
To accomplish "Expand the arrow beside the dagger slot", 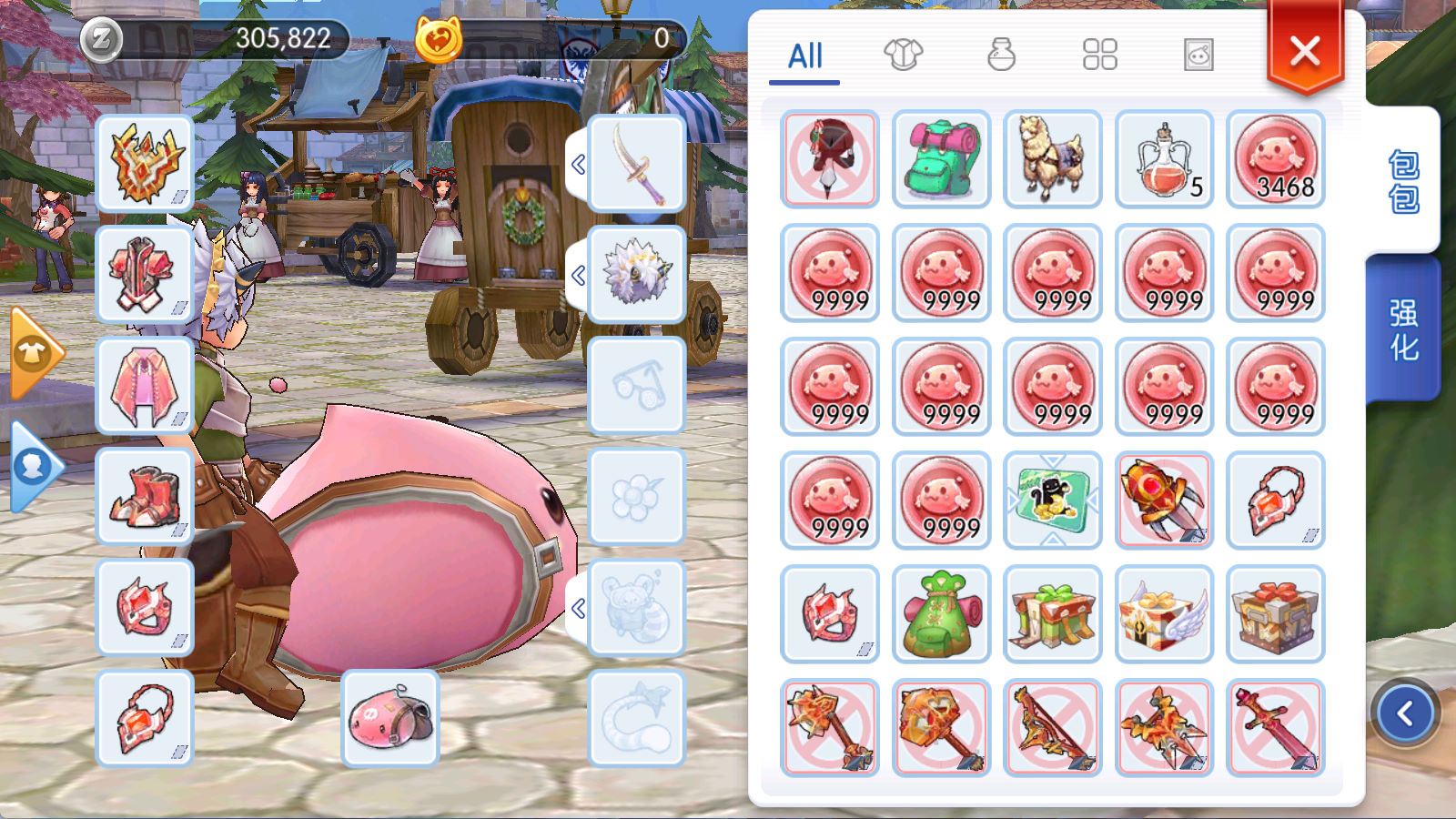I will (x=577, y=165).
